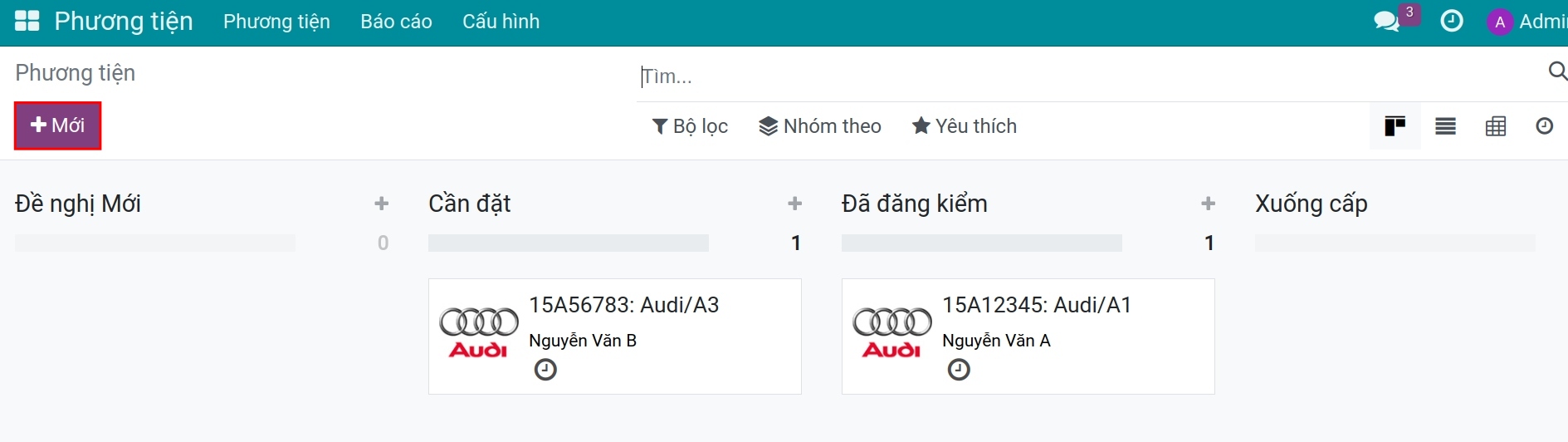Click Audi logo on Audi/A3 card
Viewport: 1568px width, 442px height.
point(479,332)
